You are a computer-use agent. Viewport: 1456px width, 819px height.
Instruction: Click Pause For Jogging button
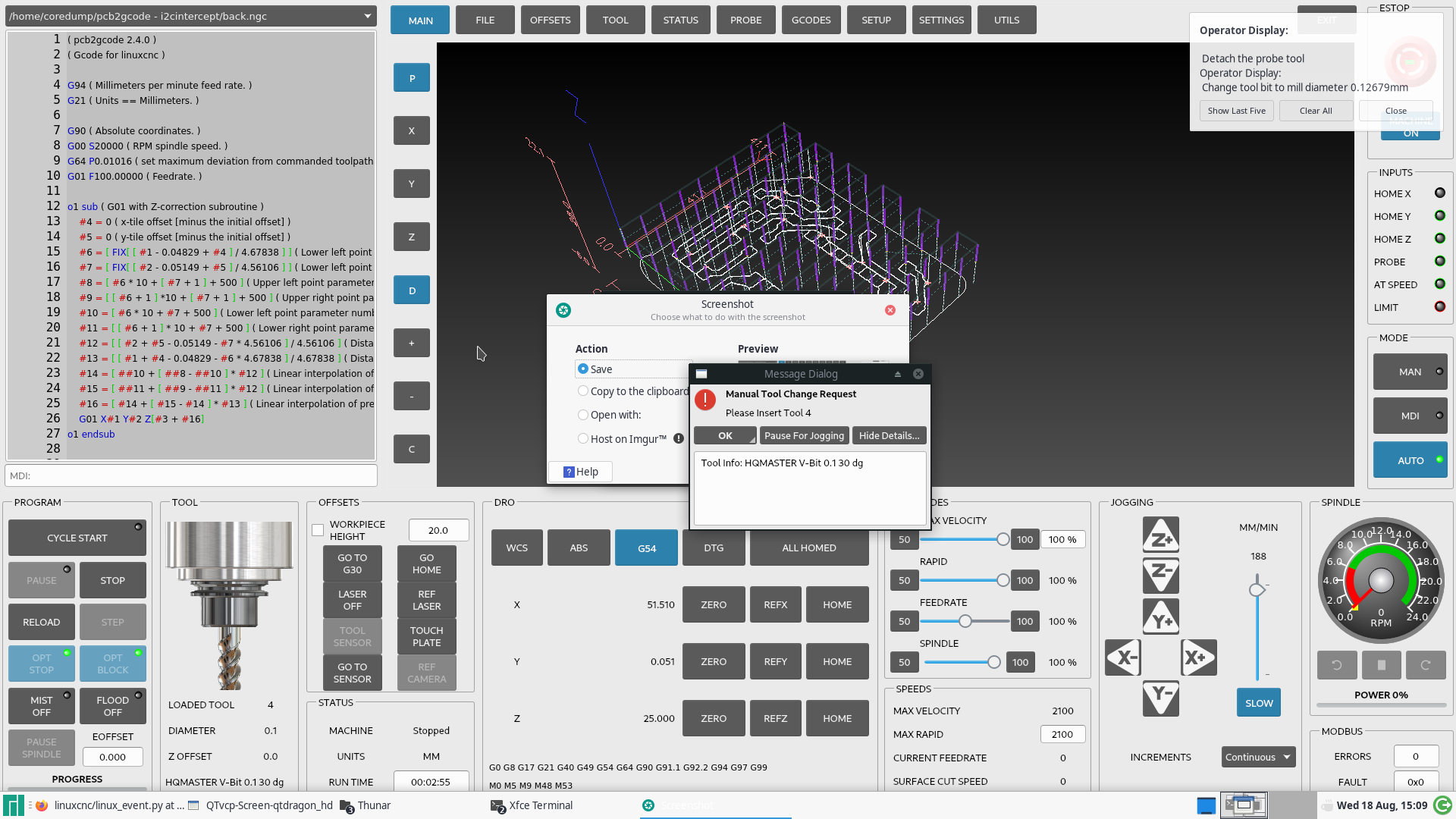[x=804, y=435]
